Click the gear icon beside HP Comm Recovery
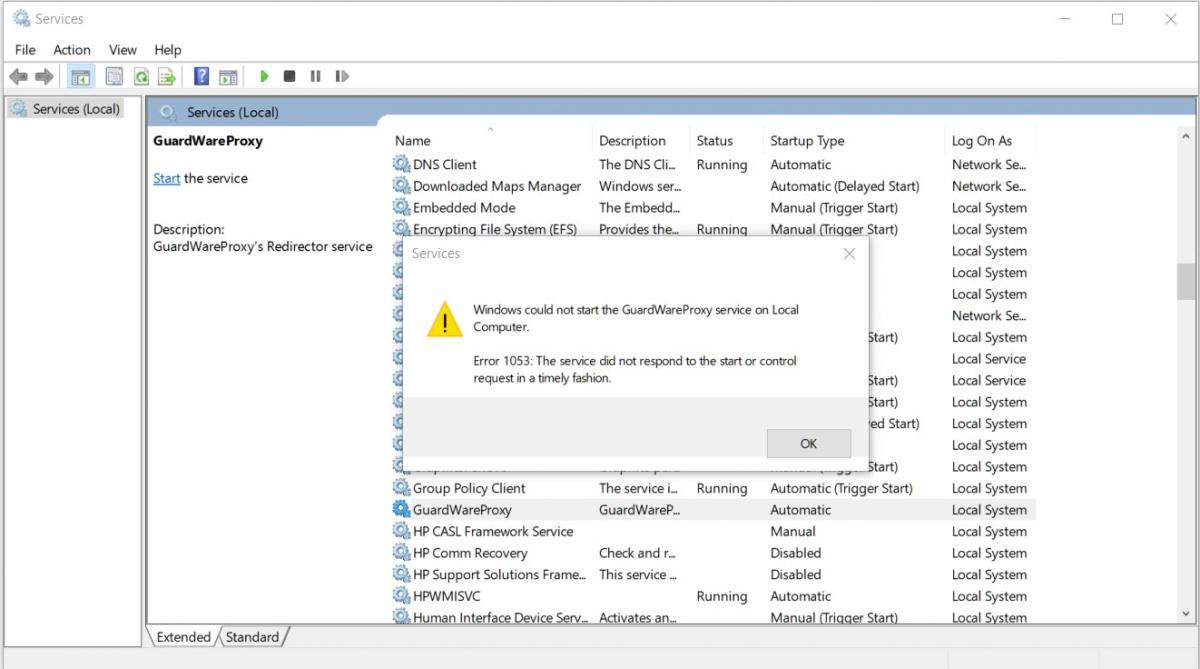Image resolution: width=1200 pixels, height=669 pixels. pyautogui.click(x=402, y=553)
